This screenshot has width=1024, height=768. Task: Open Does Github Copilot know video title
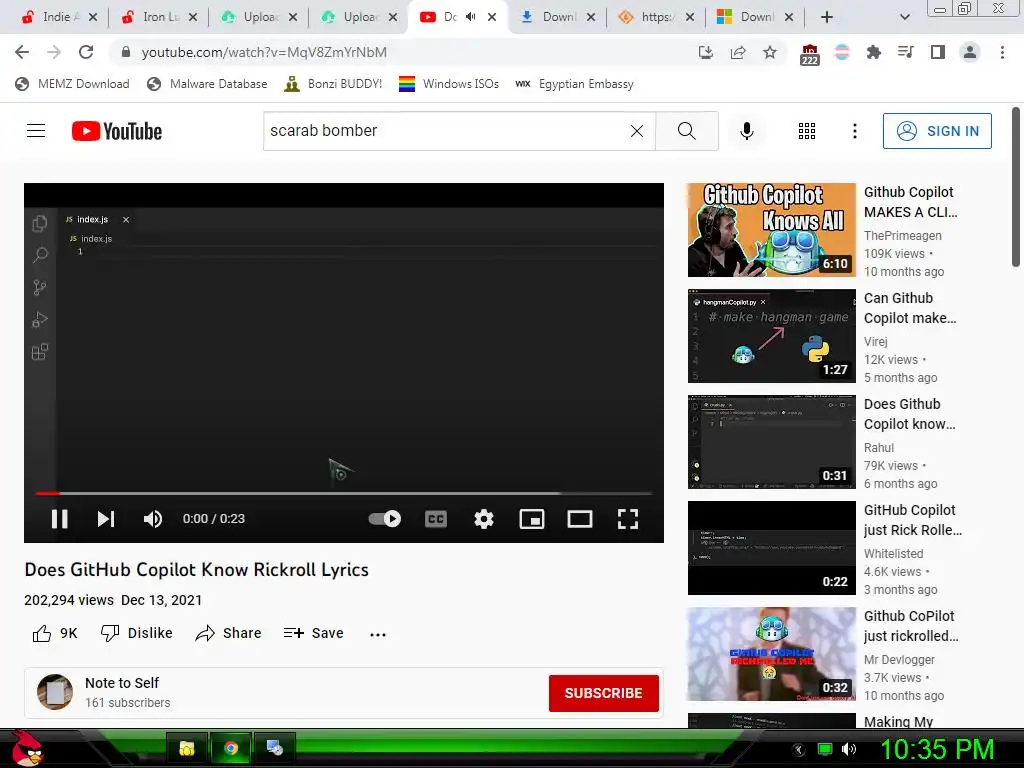[x=909, y=414]
